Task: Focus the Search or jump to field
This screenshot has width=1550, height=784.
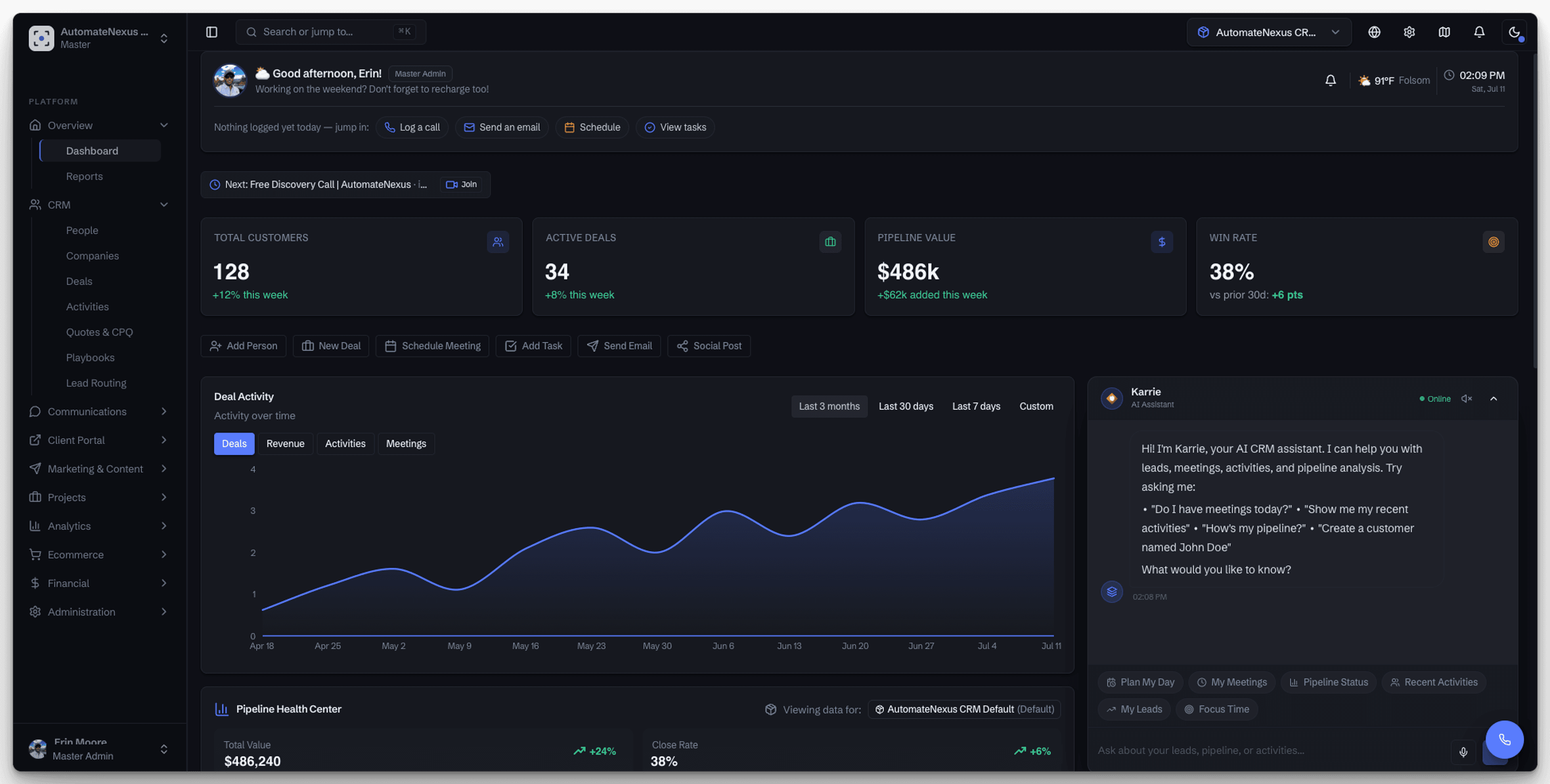Action: pos(330,32)
